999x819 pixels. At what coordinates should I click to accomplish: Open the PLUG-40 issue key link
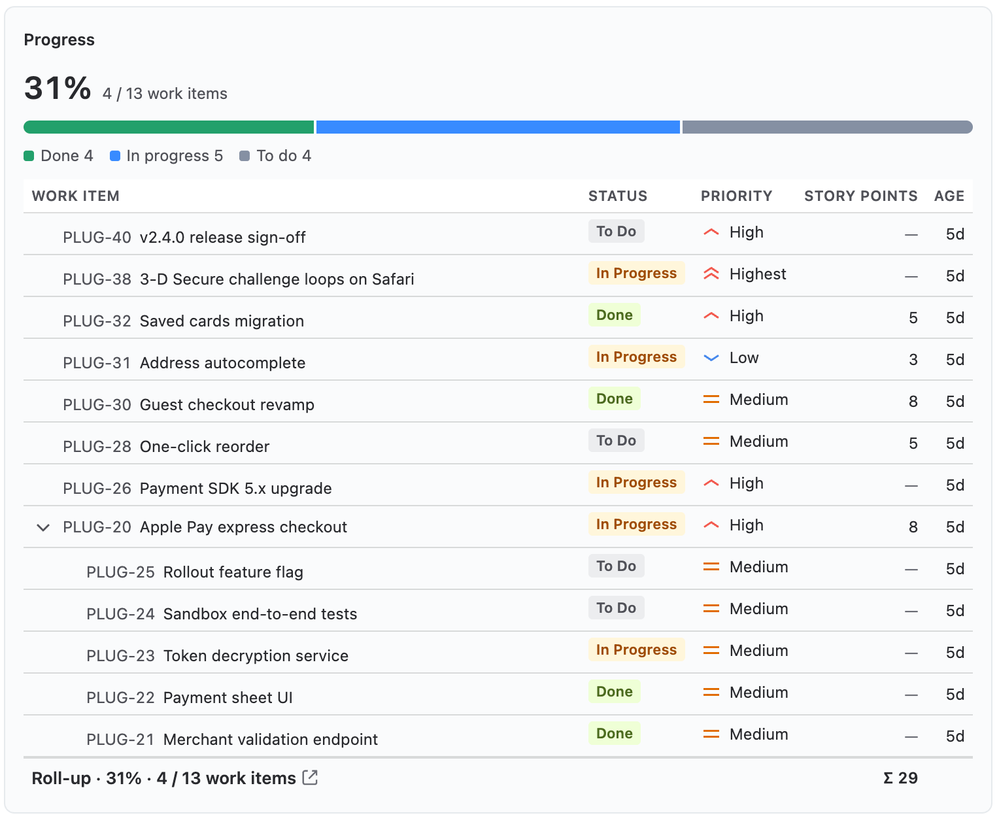coord(97,238)
